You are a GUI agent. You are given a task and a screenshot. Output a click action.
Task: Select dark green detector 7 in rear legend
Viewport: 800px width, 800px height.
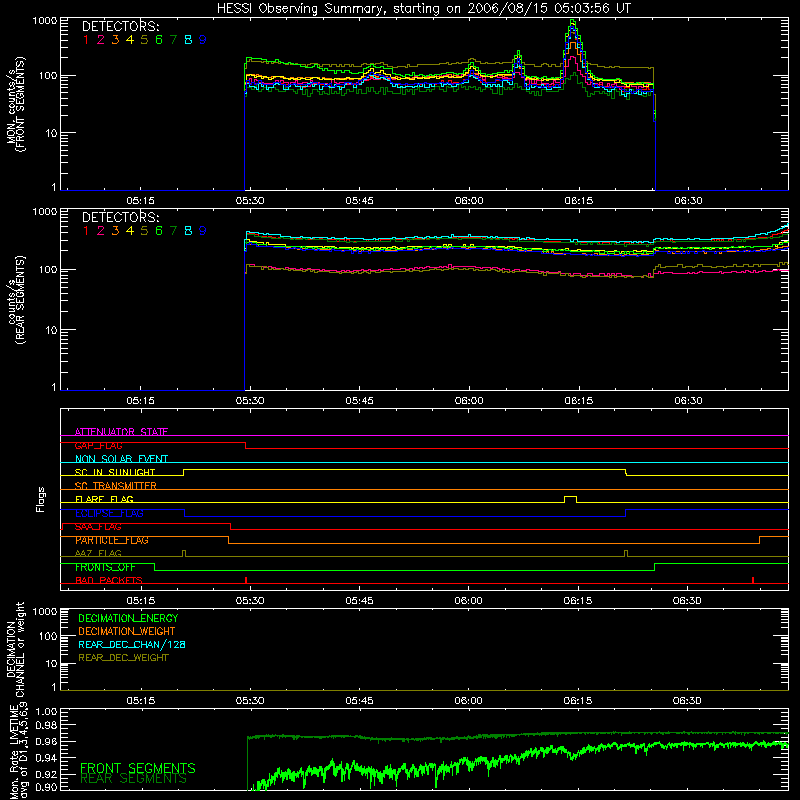coord(173,231)
